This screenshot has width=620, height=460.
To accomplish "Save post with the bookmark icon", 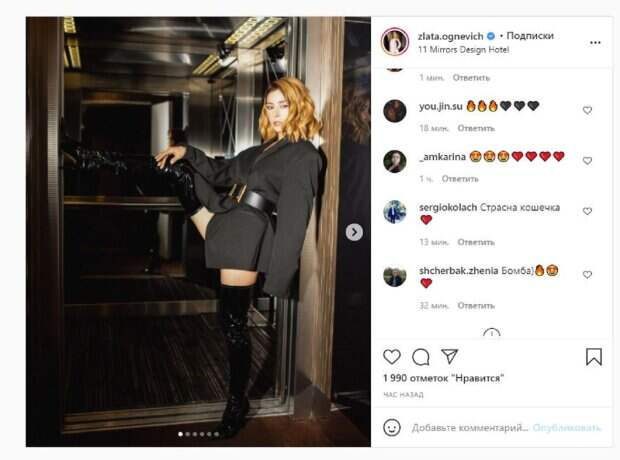I will tap(594, 356).
